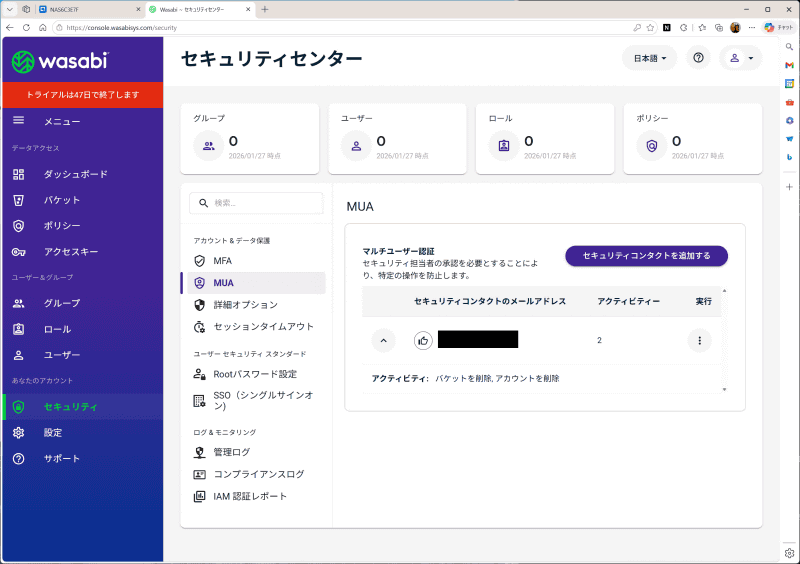Toggle the hamburger menu icon
The width and height of the screenshot is (800, 564).
coord(18,120)
